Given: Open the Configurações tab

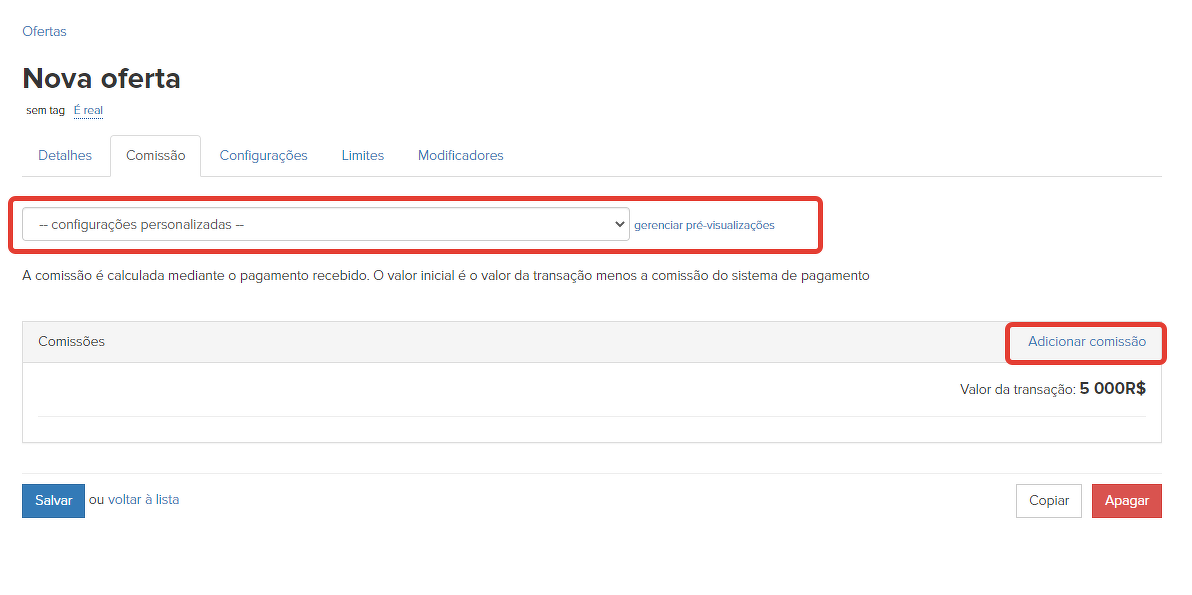Looking at the screenshot, I should click(263, 156).
